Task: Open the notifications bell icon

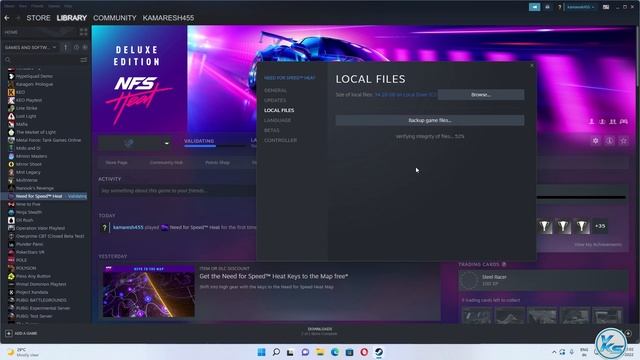Action: 547,7
